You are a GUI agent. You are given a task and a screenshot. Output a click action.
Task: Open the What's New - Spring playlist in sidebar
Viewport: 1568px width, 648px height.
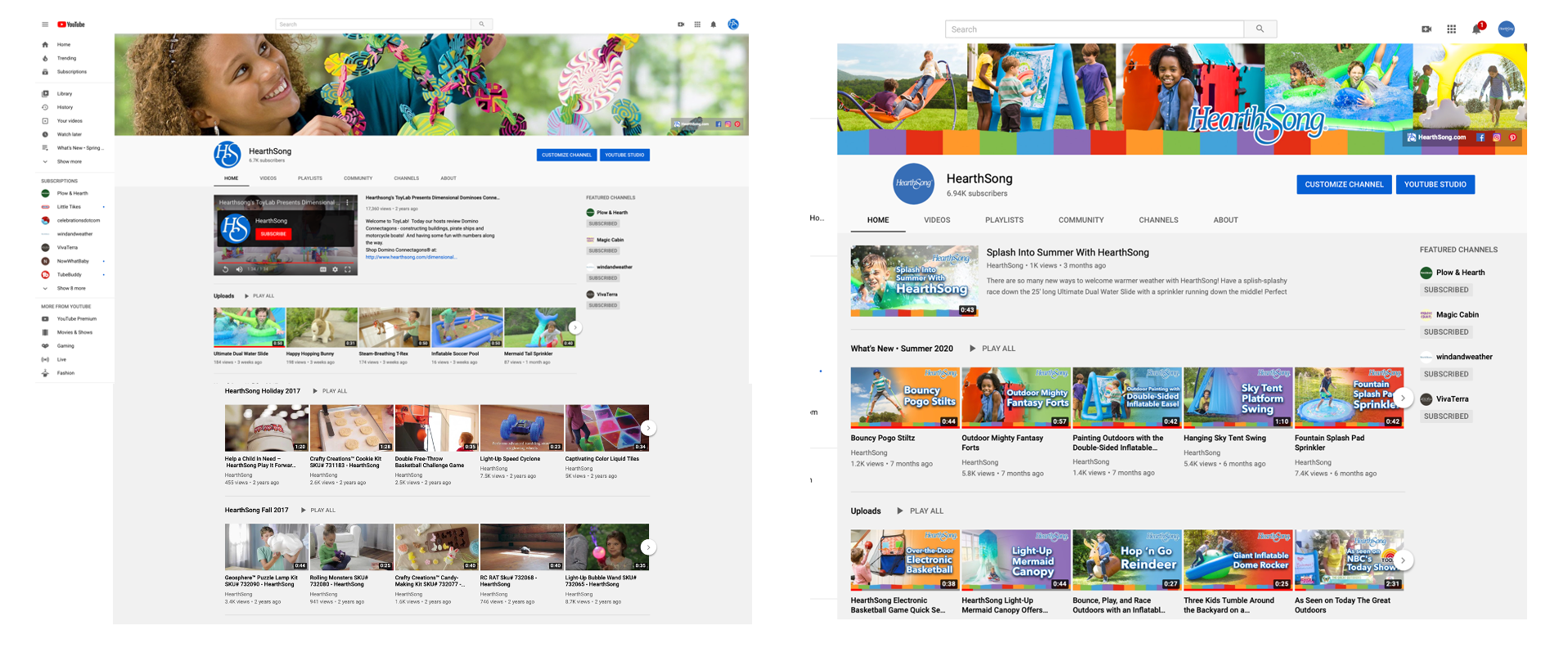pos(79,148)
